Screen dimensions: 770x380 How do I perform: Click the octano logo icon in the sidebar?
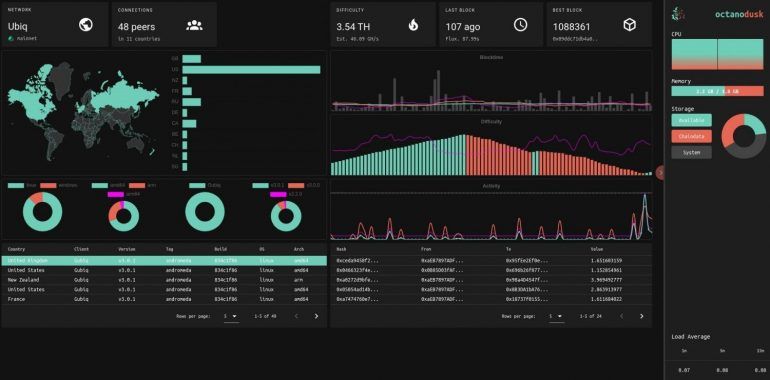[677, 14]
